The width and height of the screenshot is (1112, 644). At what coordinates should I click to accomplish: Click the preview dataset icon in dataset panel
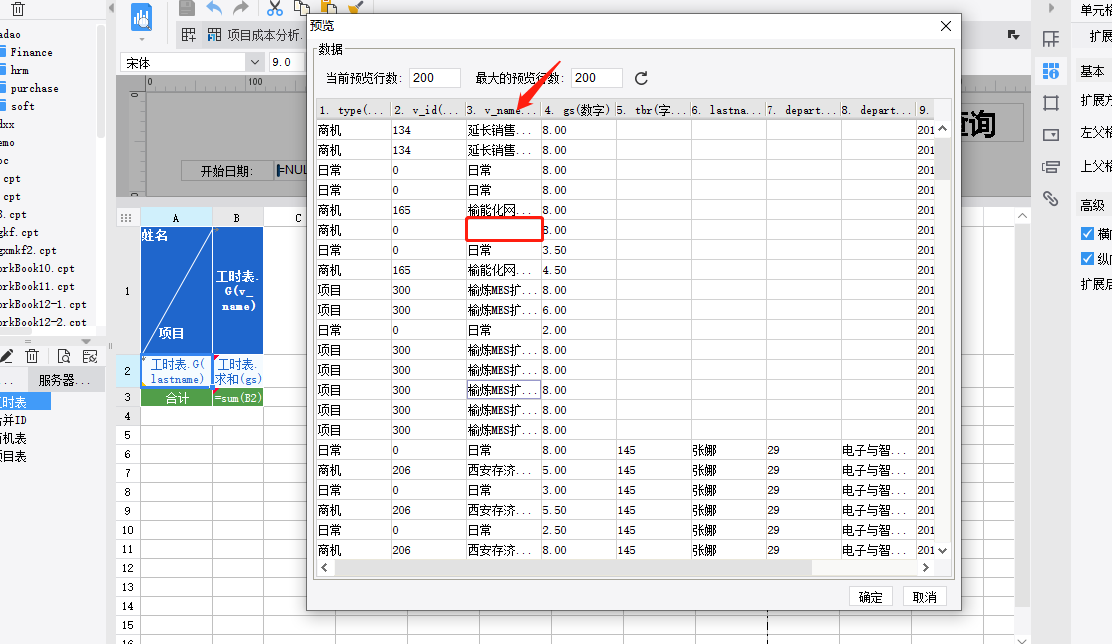point(63,356)
